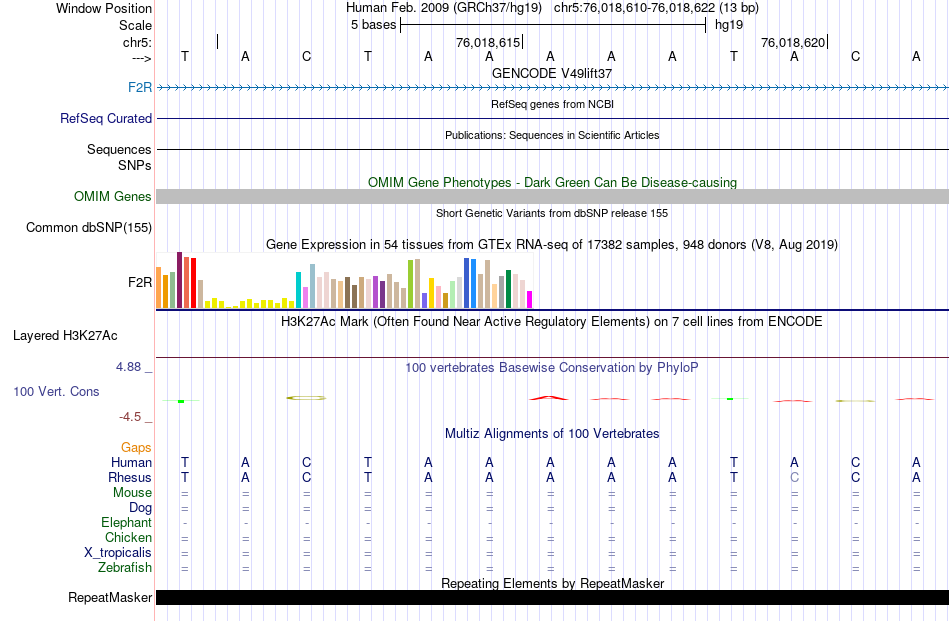
Task: Open the blue F2R GENCODE track label
Action: point(140,87)
